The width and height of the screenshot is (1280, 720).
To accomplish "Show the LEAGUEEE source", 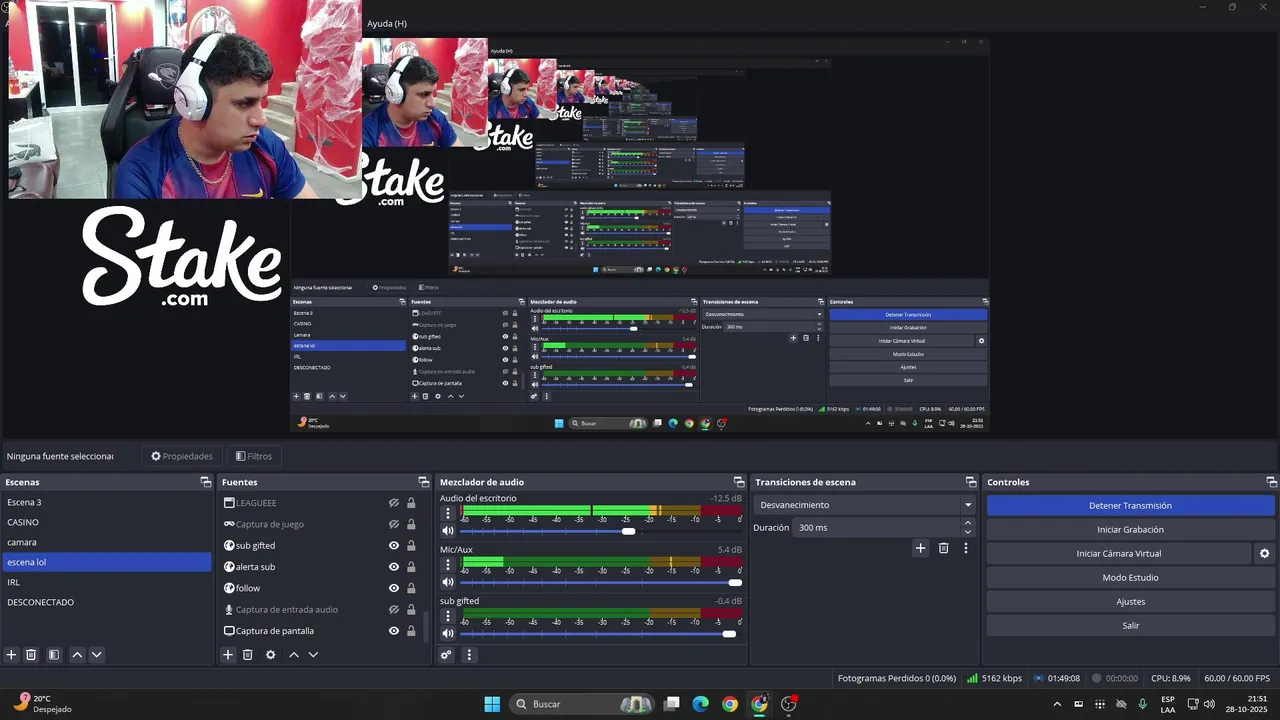I will [394, 503].
